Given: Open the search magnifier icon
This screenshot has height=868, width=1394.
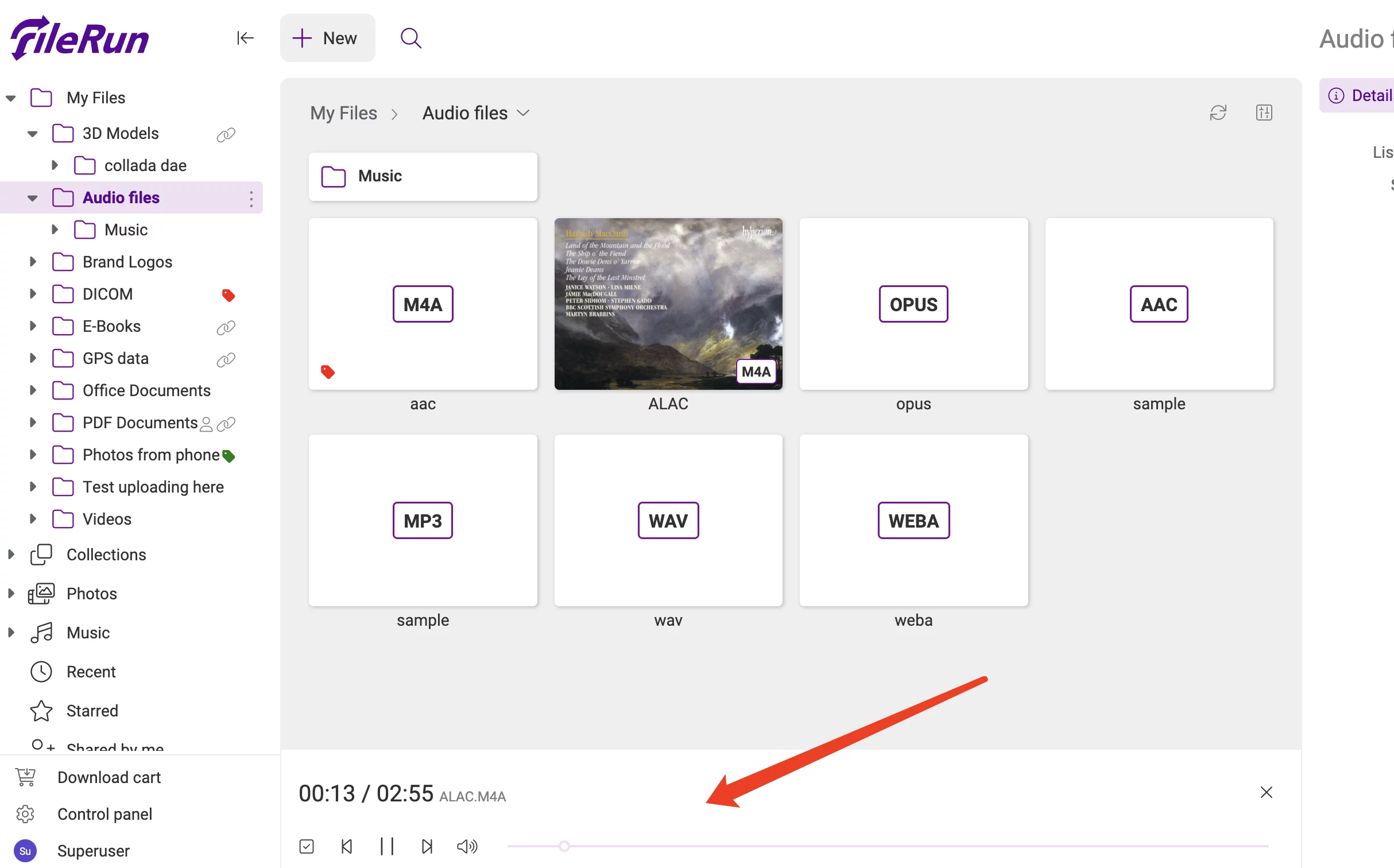Looking at the screenshot, I should [411, 38].
